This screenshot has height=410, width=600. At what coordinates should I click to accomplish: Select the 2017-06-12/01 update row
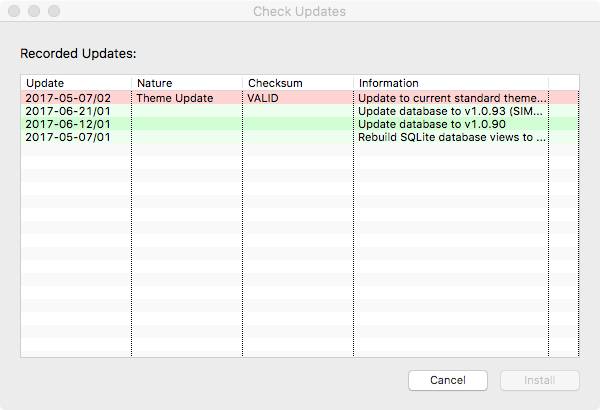click(x=300, y=124)
